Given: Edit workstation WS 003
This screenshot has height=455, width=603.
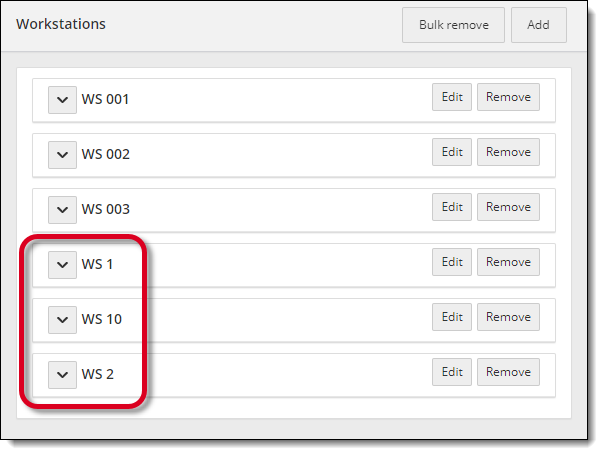Looking at the screenshot, I should click(x=452, y=207).
